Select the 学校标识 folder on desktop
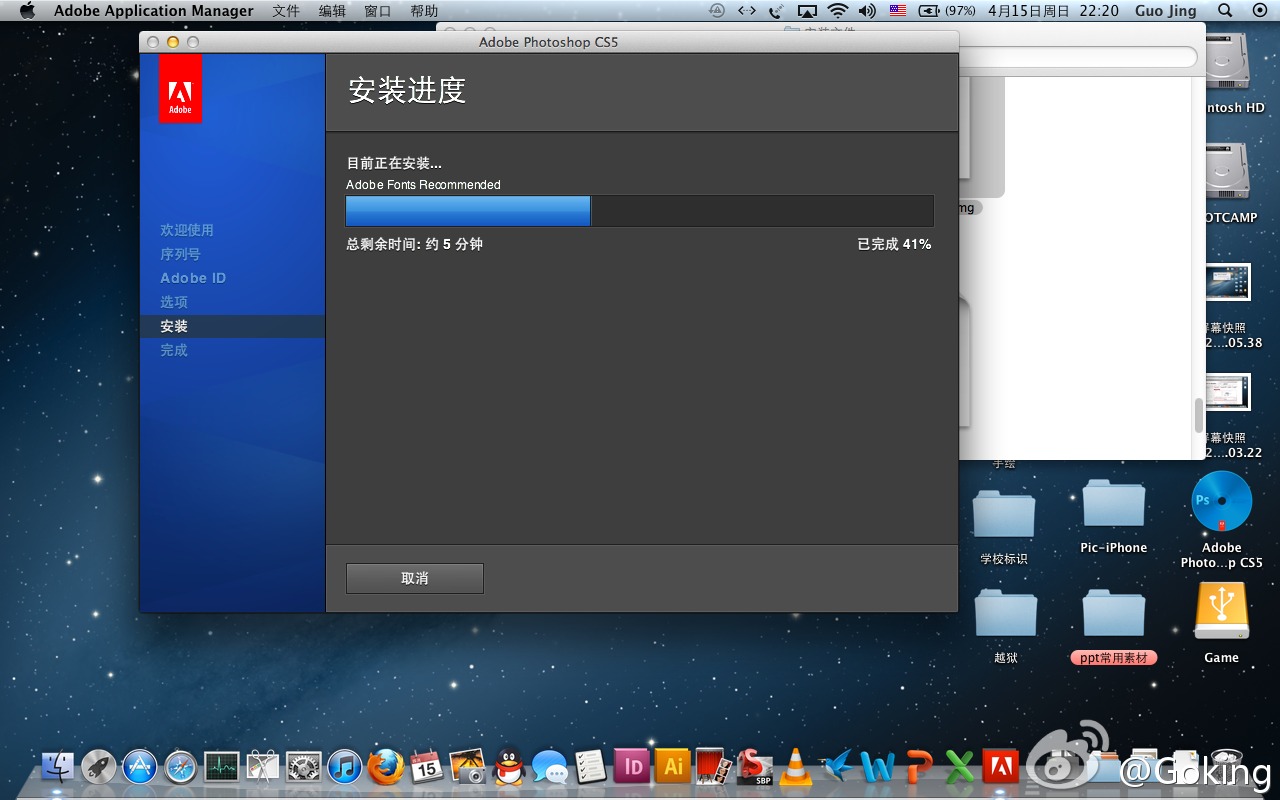Viewport: 1280px width, 800px height. [1004, 513]
